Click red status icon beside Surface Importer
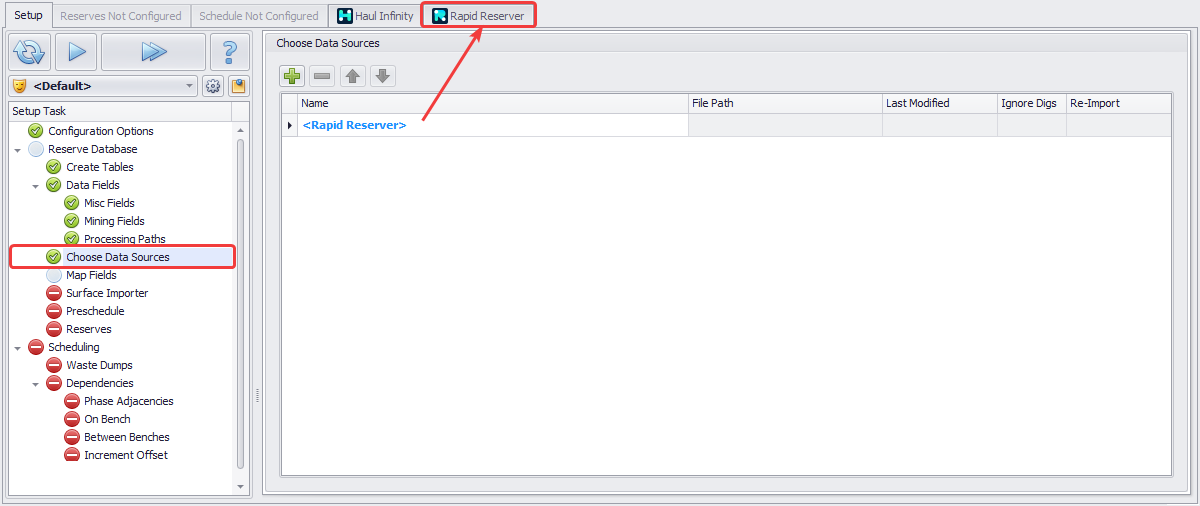Screen dimensions: 1200x506 (x=54, y=293)
